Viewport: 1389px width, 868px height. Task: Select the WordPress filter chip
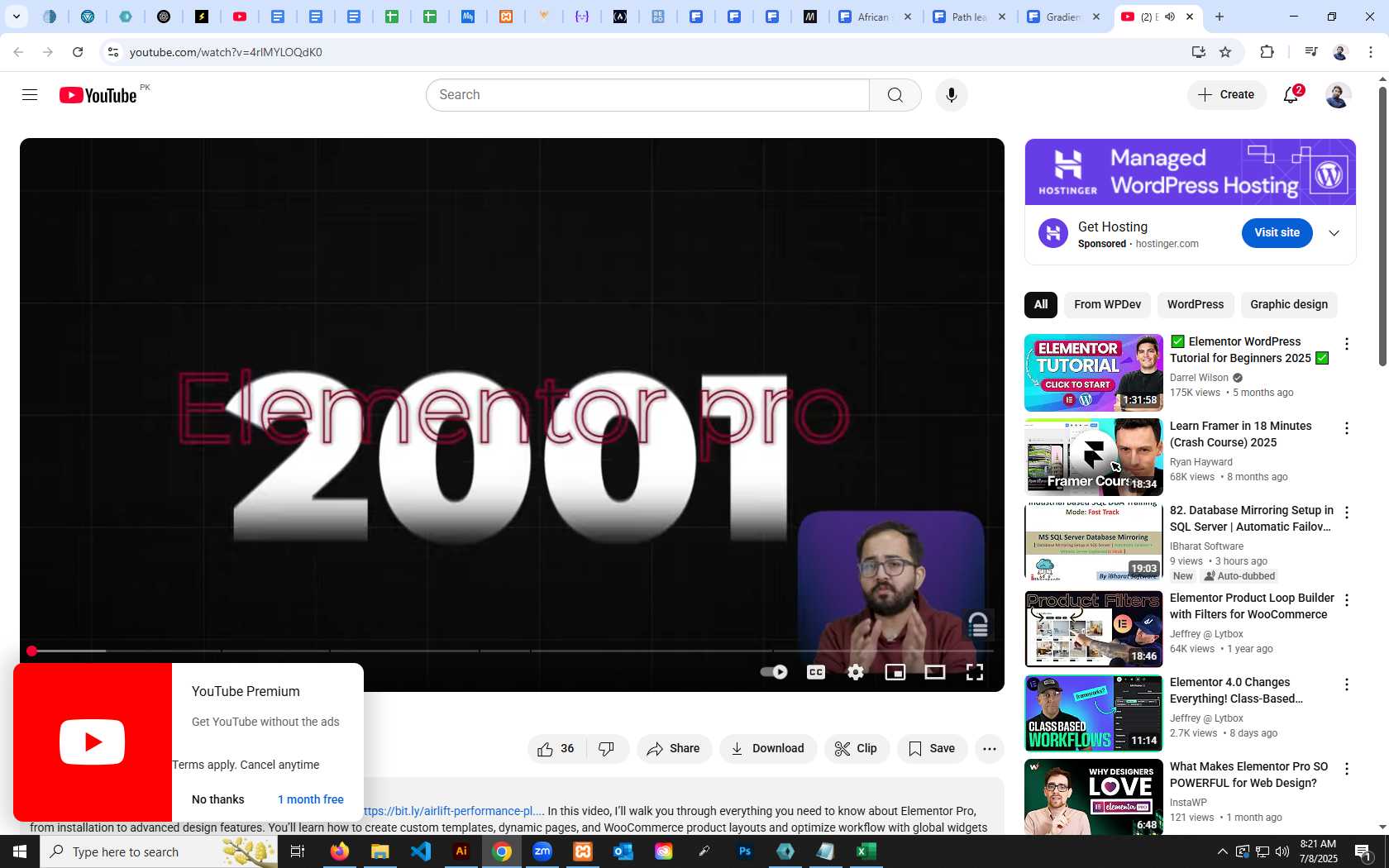click(1196, 305)
